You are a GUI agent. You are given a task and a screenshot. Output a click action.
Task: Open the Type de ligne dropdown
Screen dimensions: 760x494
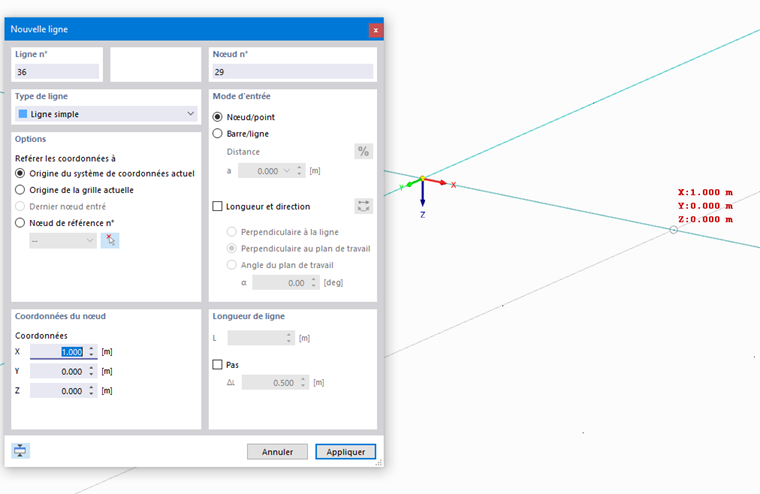[106, 114]
